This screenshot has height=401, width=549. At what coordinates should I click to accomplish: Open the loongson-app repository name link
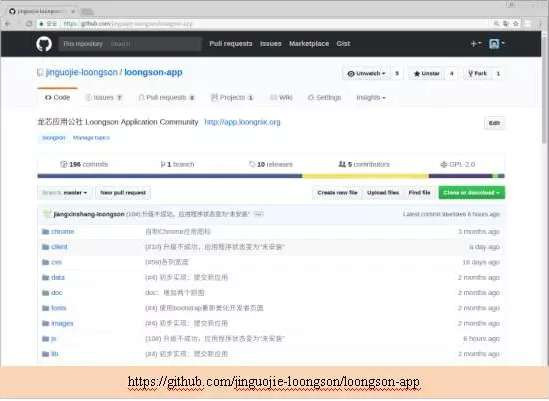153,72
